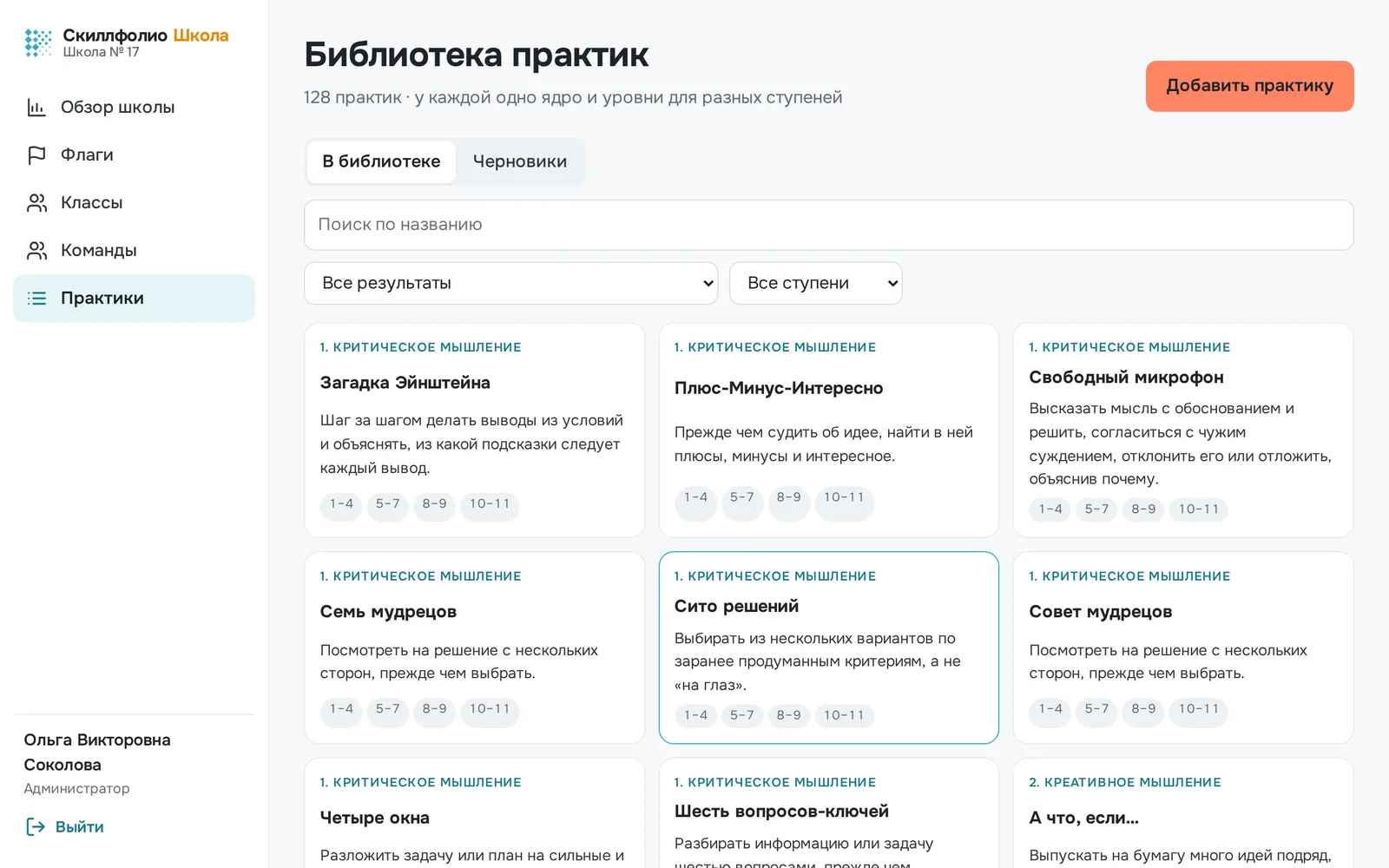This screenshot has height=868, width=1389.
Task: Click the 5-7 chip on Сито решений
Action: click(x=741, y=715)
